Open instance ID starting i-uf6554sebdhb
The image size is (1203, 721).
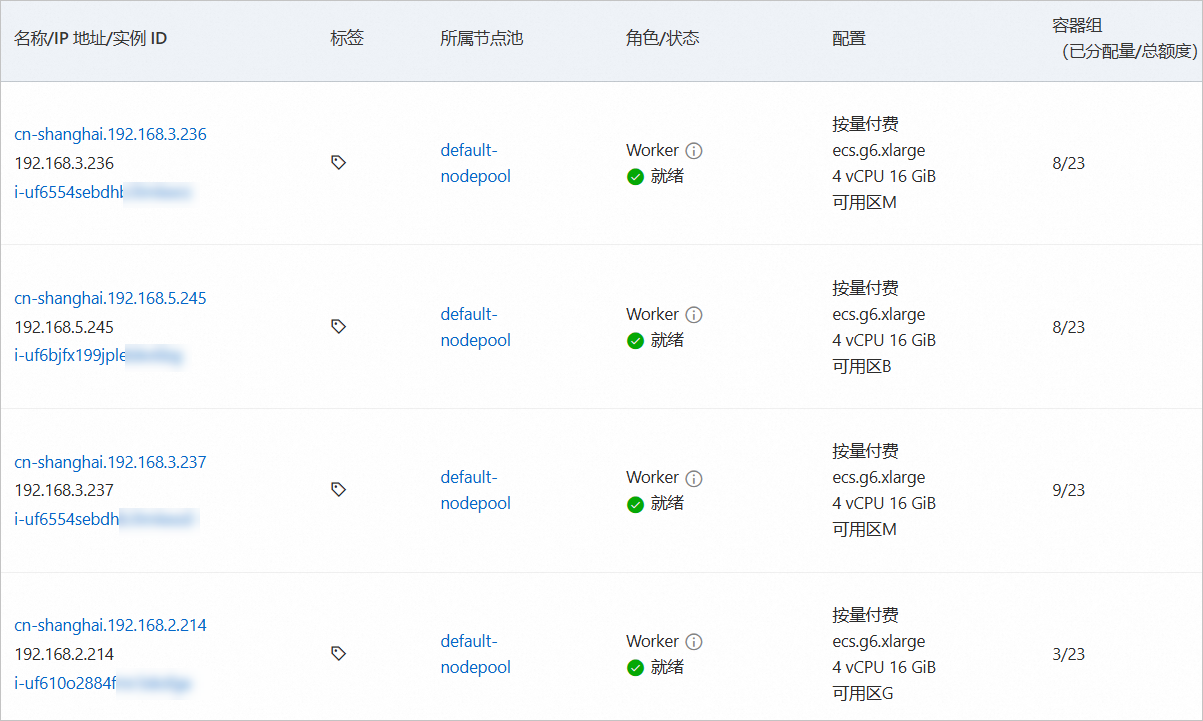102,192
